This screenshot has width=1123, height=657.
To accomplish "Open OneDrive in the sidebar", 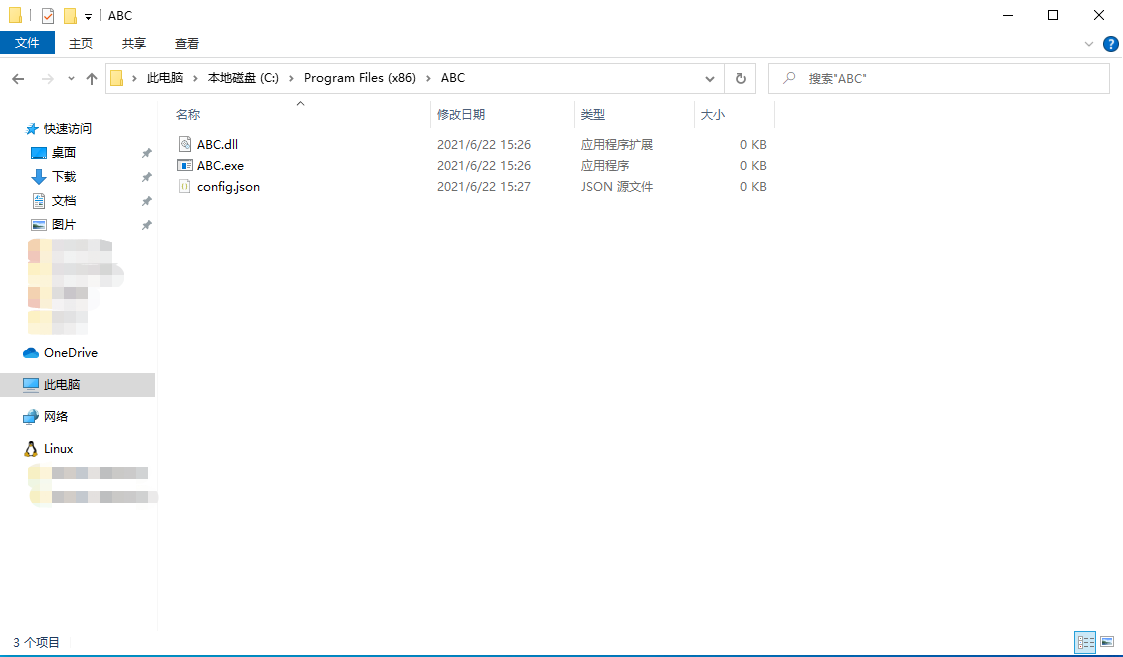I will (x=70, y=353).
